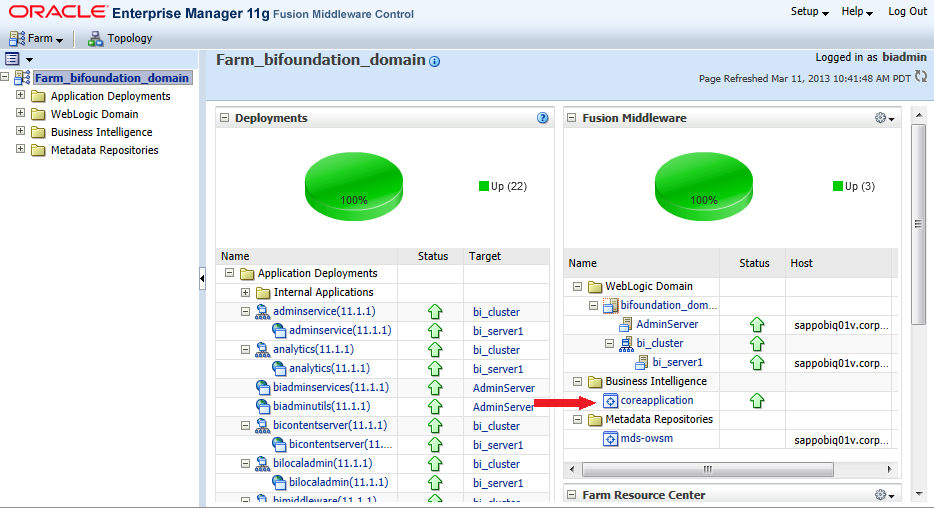Open Deployments panel help icon
The image size is (934, 509).
click(543, 118)
